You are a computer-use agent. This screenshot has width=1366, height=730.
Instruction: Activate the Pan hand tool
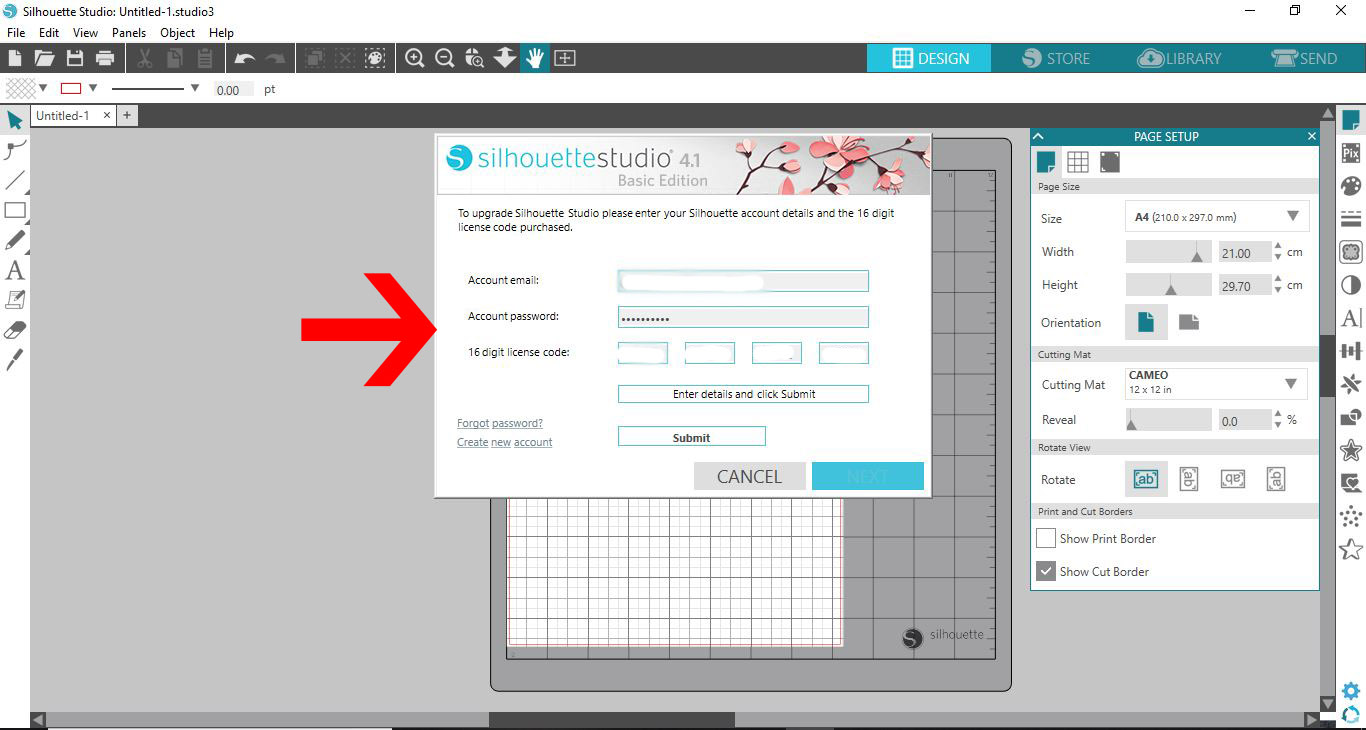535,58
